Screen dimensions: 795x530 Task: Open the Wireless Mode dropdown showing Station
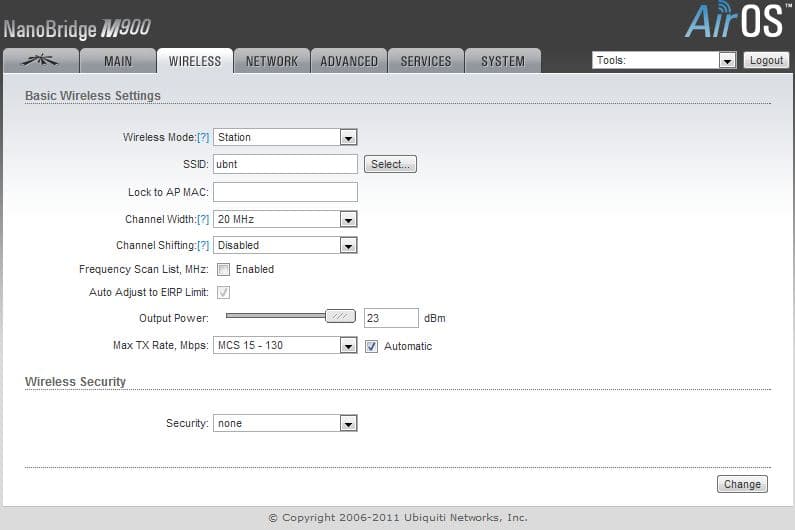285,137
